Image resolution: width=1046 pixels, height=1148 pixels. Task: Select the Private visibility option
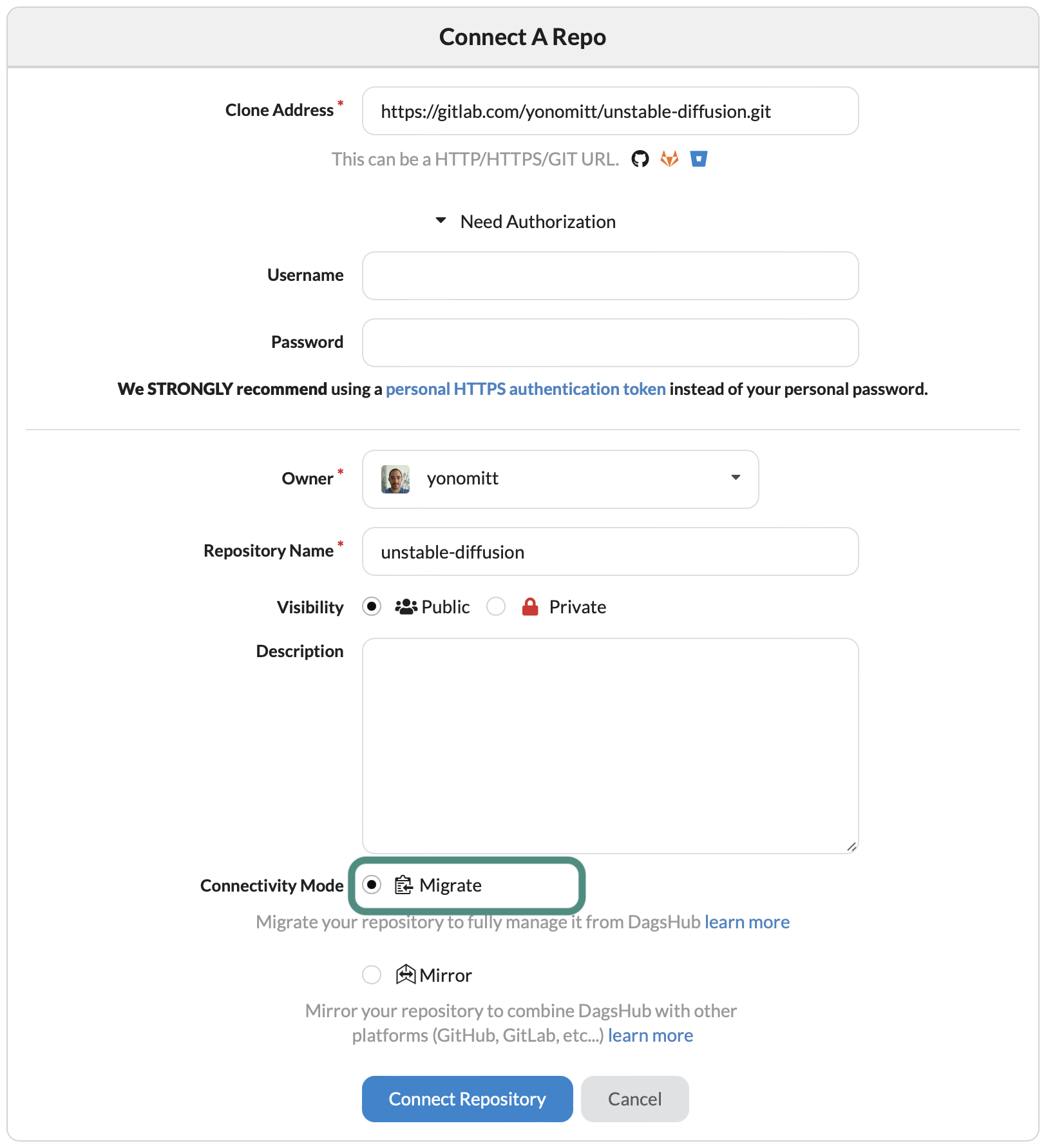(496, 606)
